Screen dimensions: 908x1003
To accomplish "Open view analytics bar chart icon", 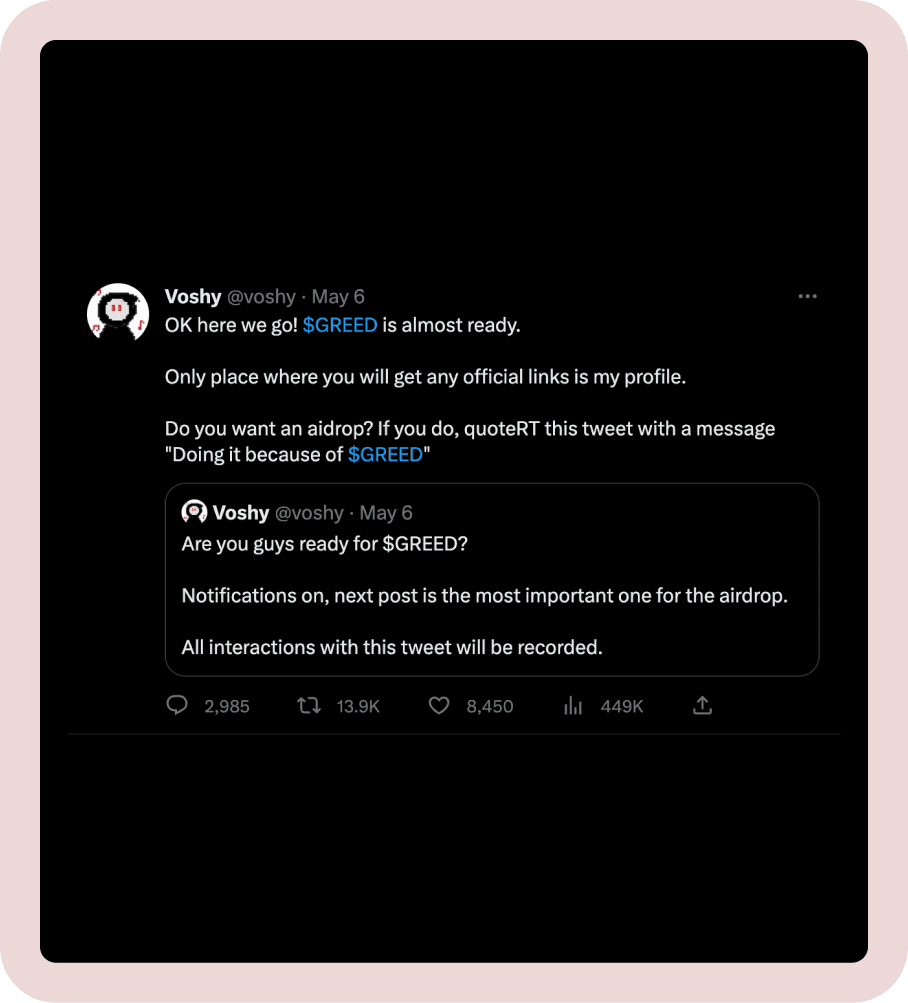I will click(573, 706).
